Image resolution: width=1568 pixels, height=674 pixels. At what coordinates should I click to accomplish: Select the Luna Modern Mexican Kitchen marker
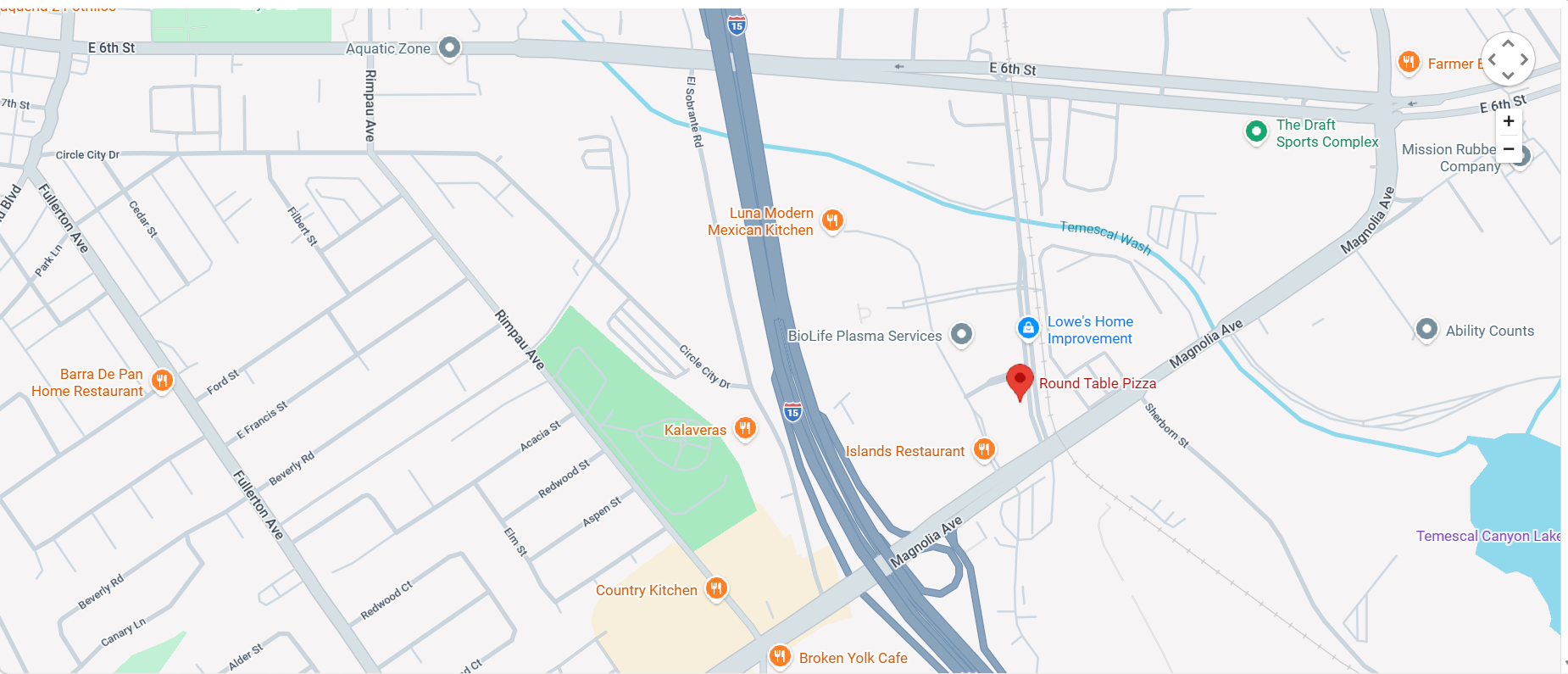[833, 221]
